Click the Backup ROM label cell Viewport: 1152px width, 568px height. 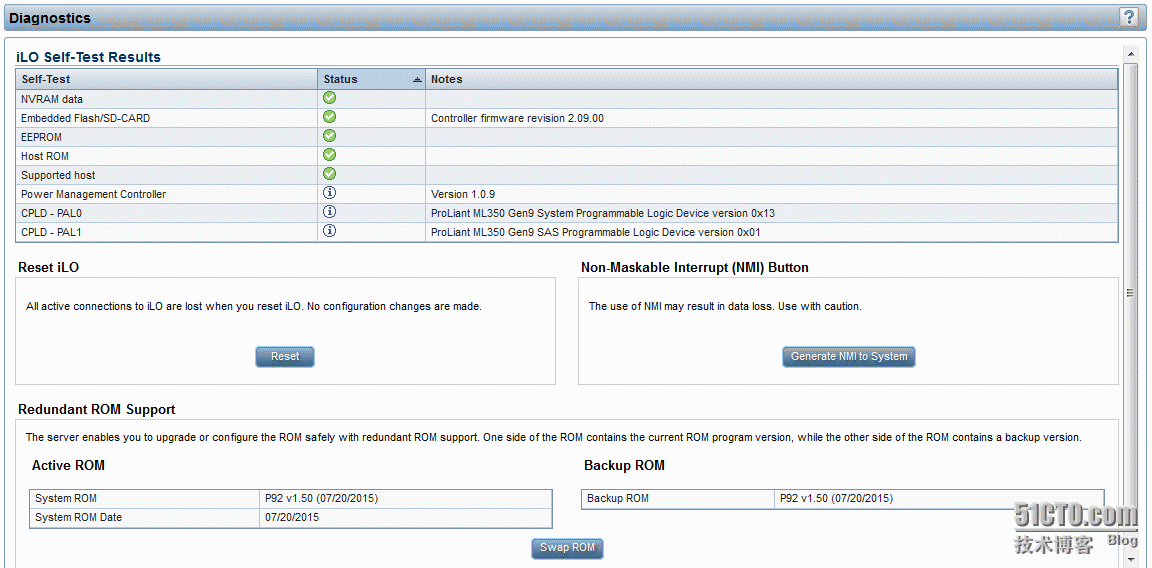(677, 498)
